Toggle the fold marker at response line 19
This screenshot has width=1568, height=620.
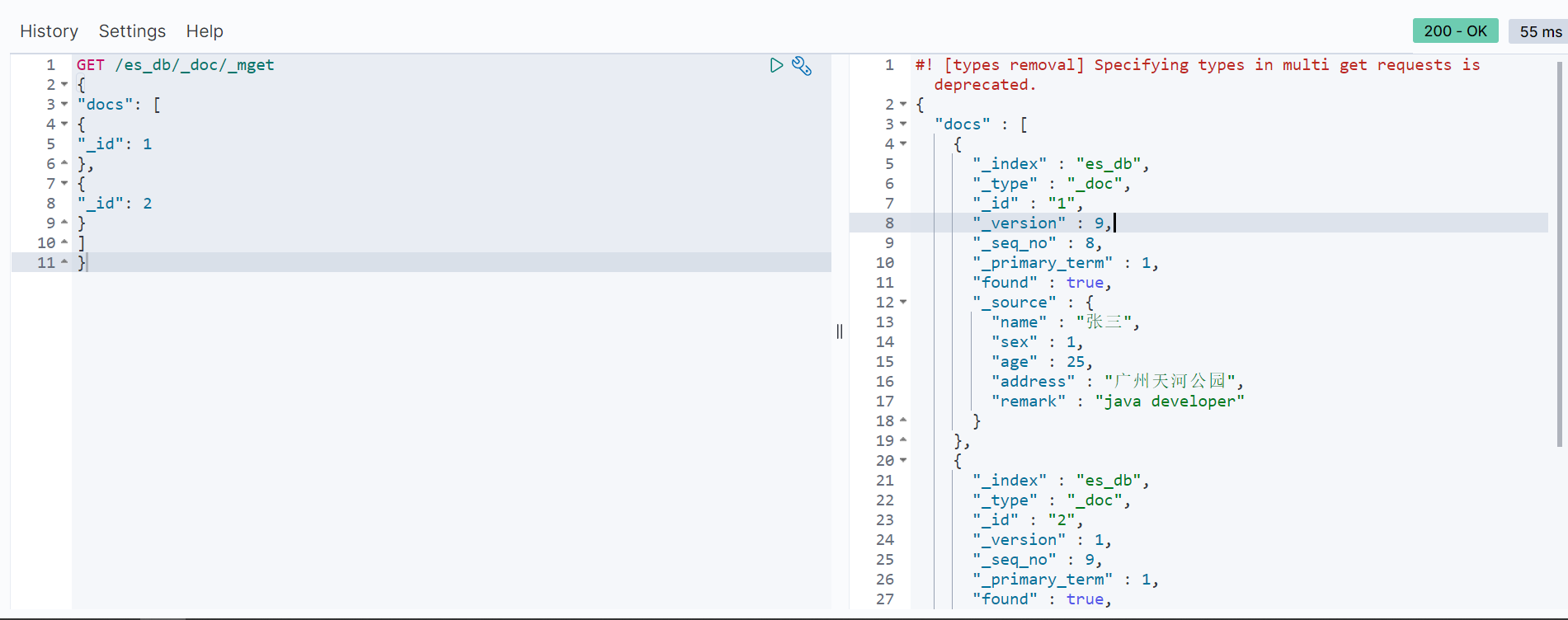[903, 440]
